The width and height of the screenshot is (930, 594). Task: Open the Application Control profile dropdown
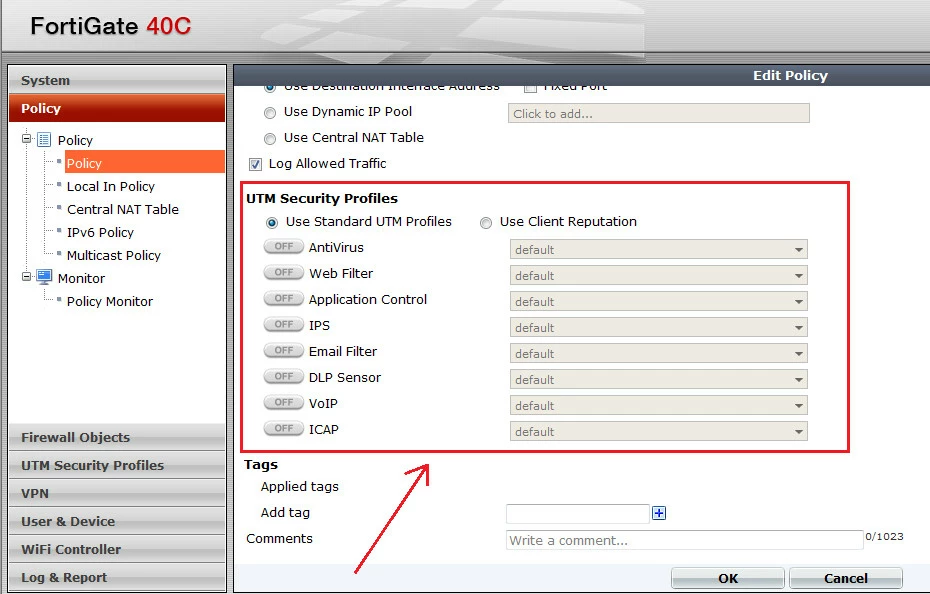coord(658,301)
